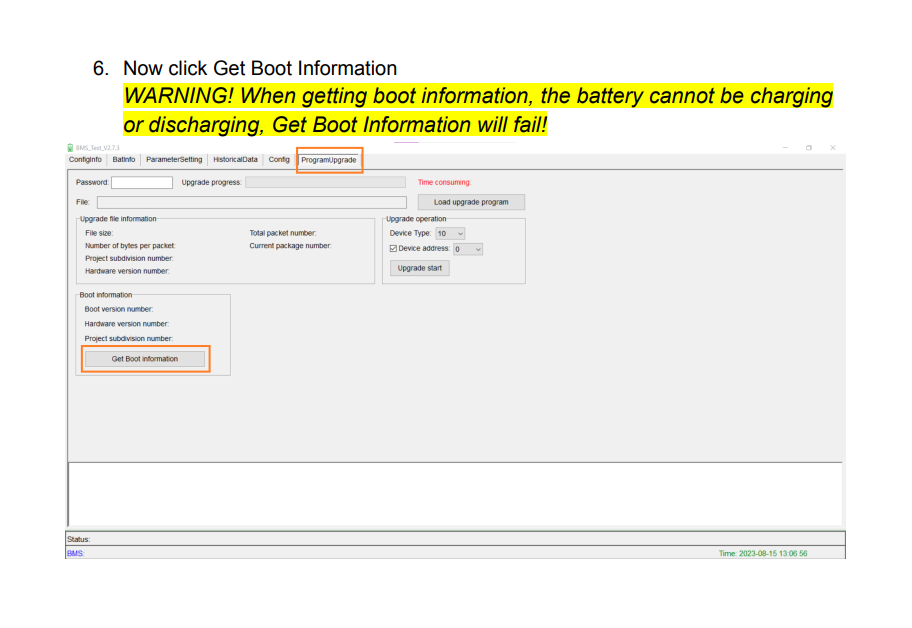Minimize the BMS_Test window
This screenshot has width=912, height=628.
click(785, 148)
